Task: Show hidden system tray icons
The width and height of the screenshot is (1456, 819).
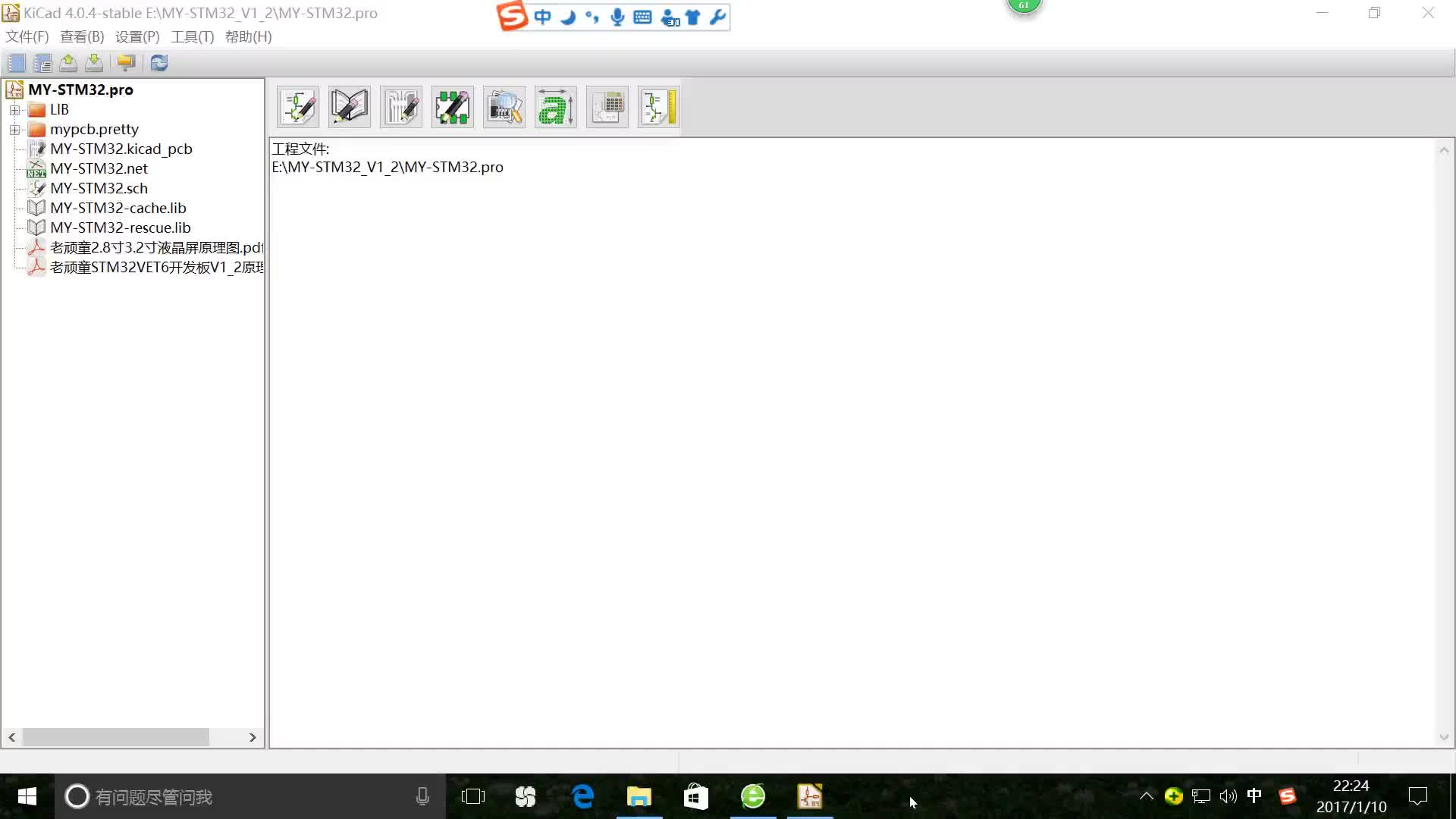Action: pos(1147,796)
